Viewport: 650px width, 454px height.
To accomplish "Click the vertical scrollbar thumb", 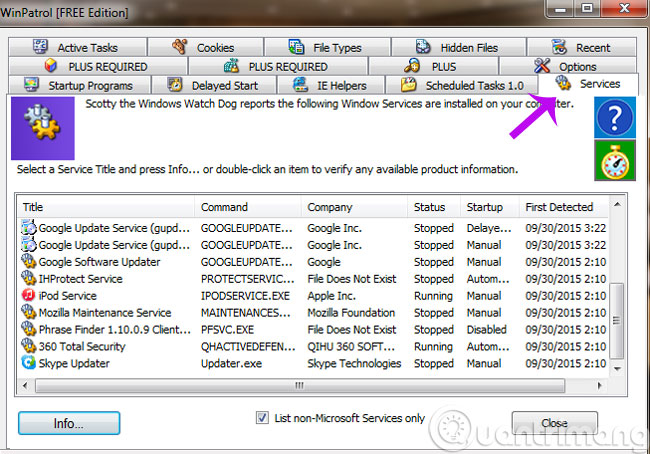I will 617,320.
